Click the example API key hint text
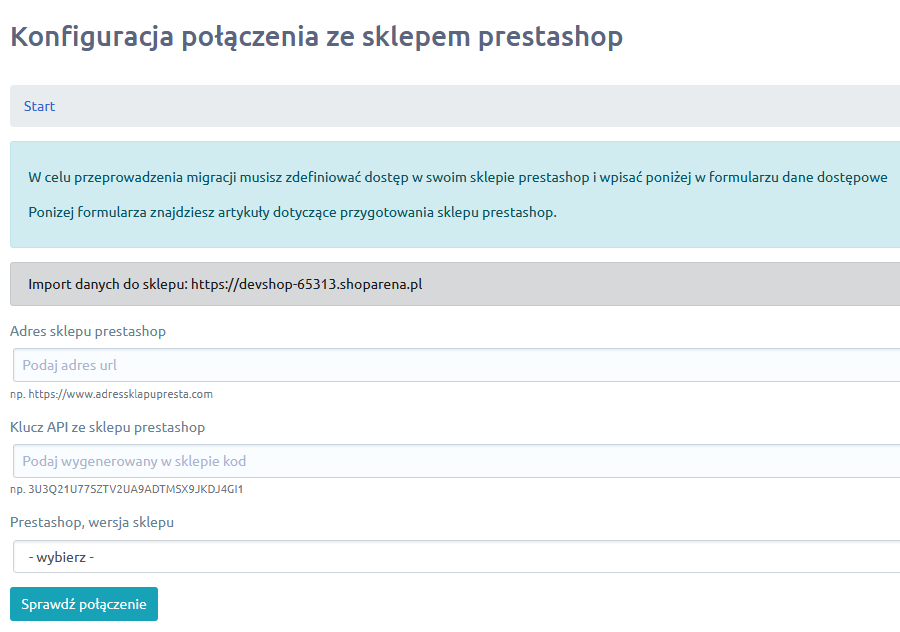This screenshot has height=632, width=900. [x=135, y=490]
